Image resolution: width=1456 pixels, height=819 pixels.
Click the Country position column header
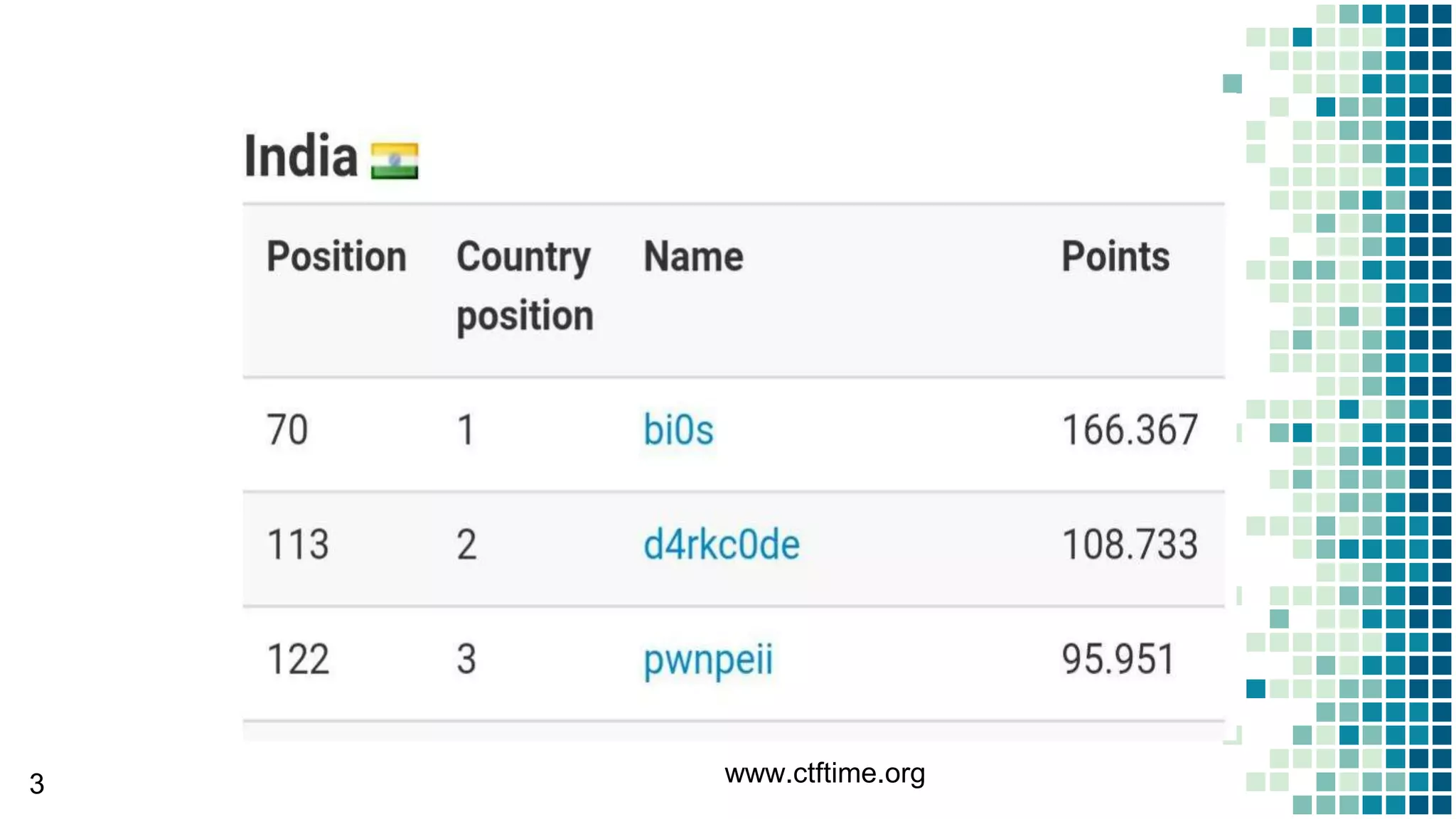(x=525, y=286)
